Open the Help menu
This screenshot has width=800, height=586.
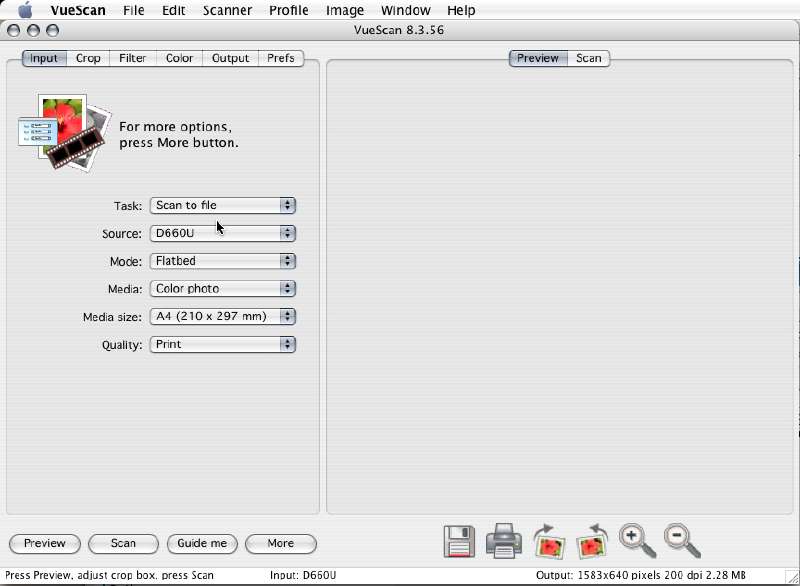click(x=461, y=10)
